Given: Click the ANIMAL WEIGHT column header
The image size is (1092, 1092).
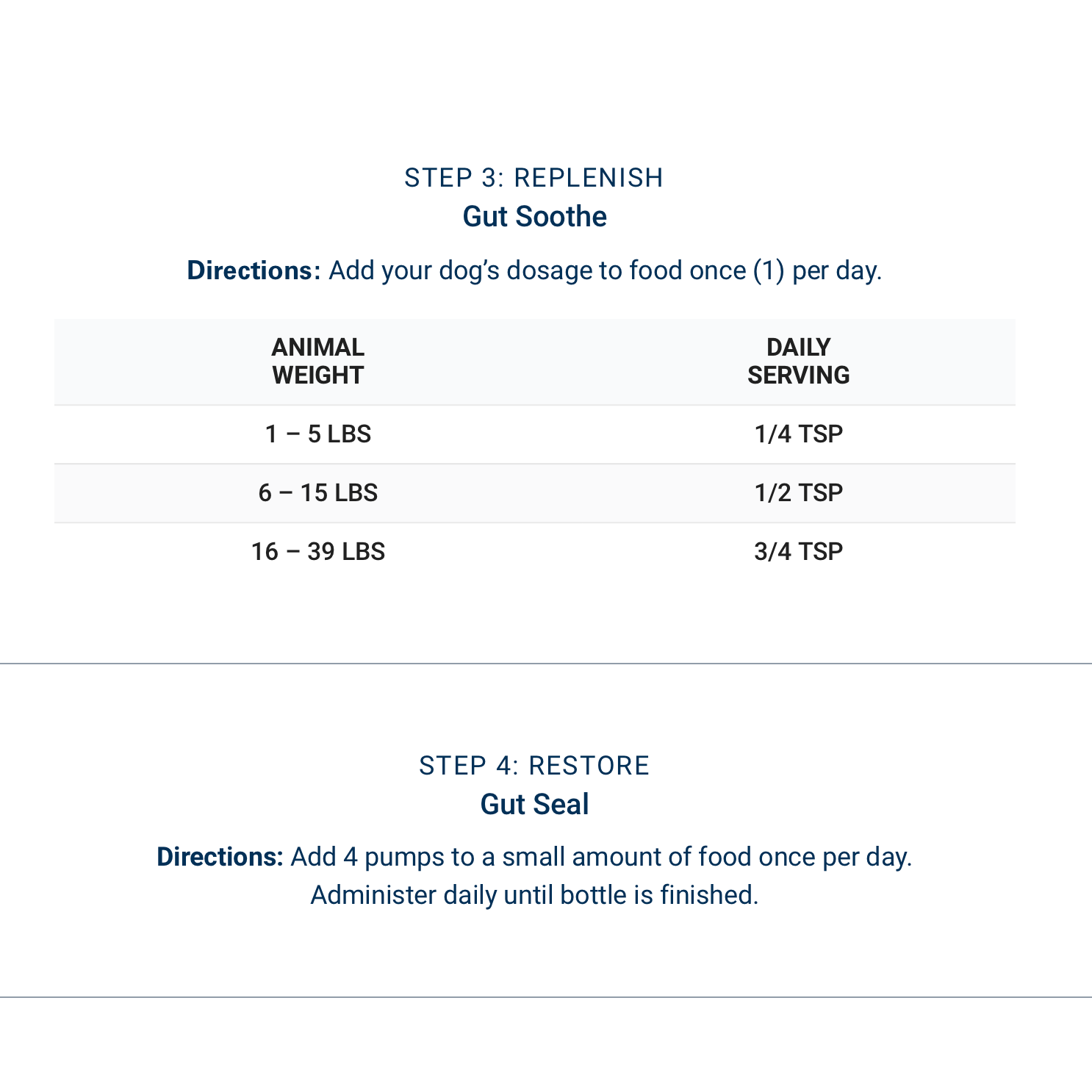Looking at the screenshot, I should tap(317, 361).
